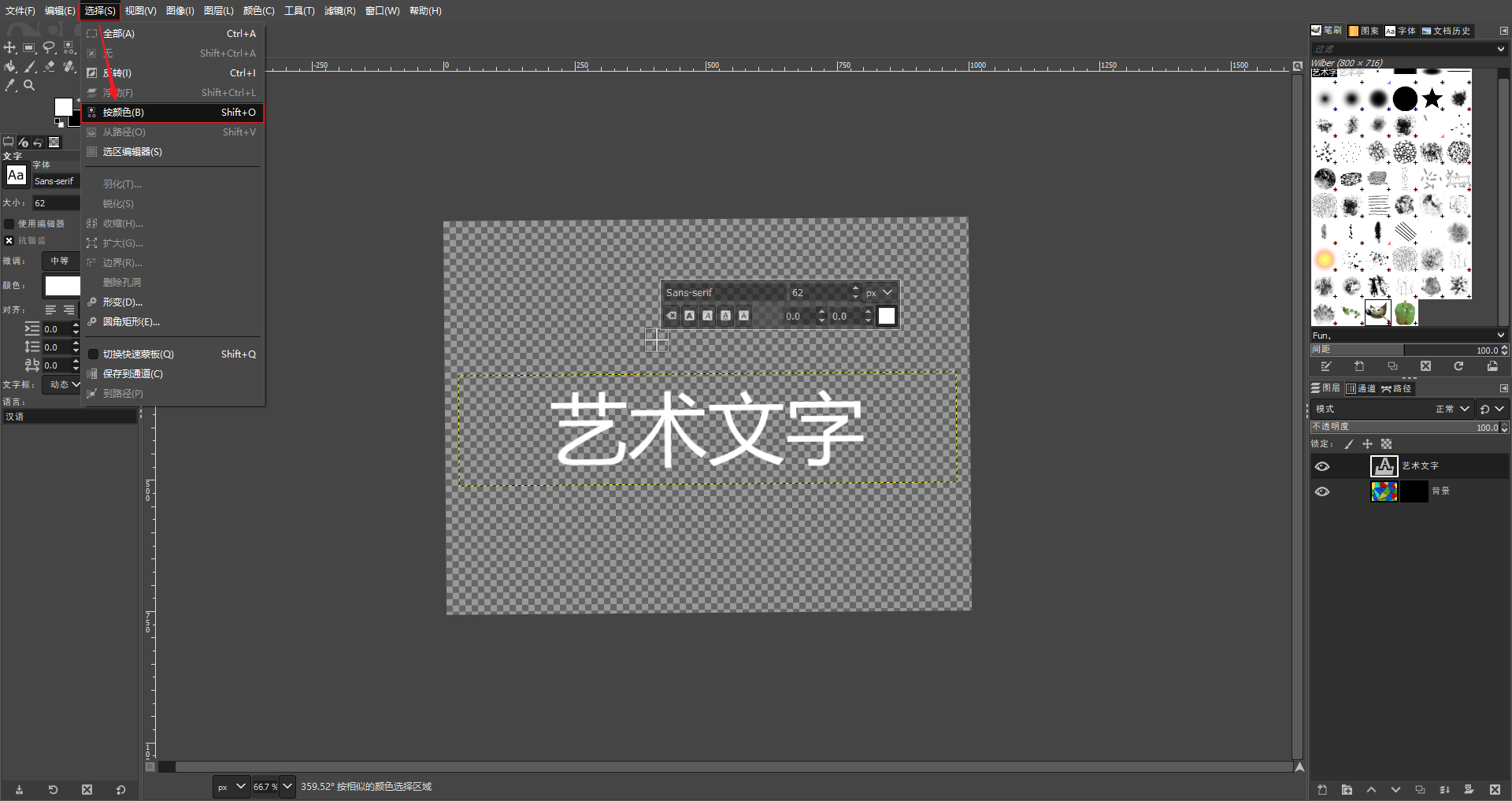Image resolution: width=1512 pixels, height=801 pixels.
Task: Click the Navigate image display icon
Action: pyautogui.click(x=1299, y=767)
